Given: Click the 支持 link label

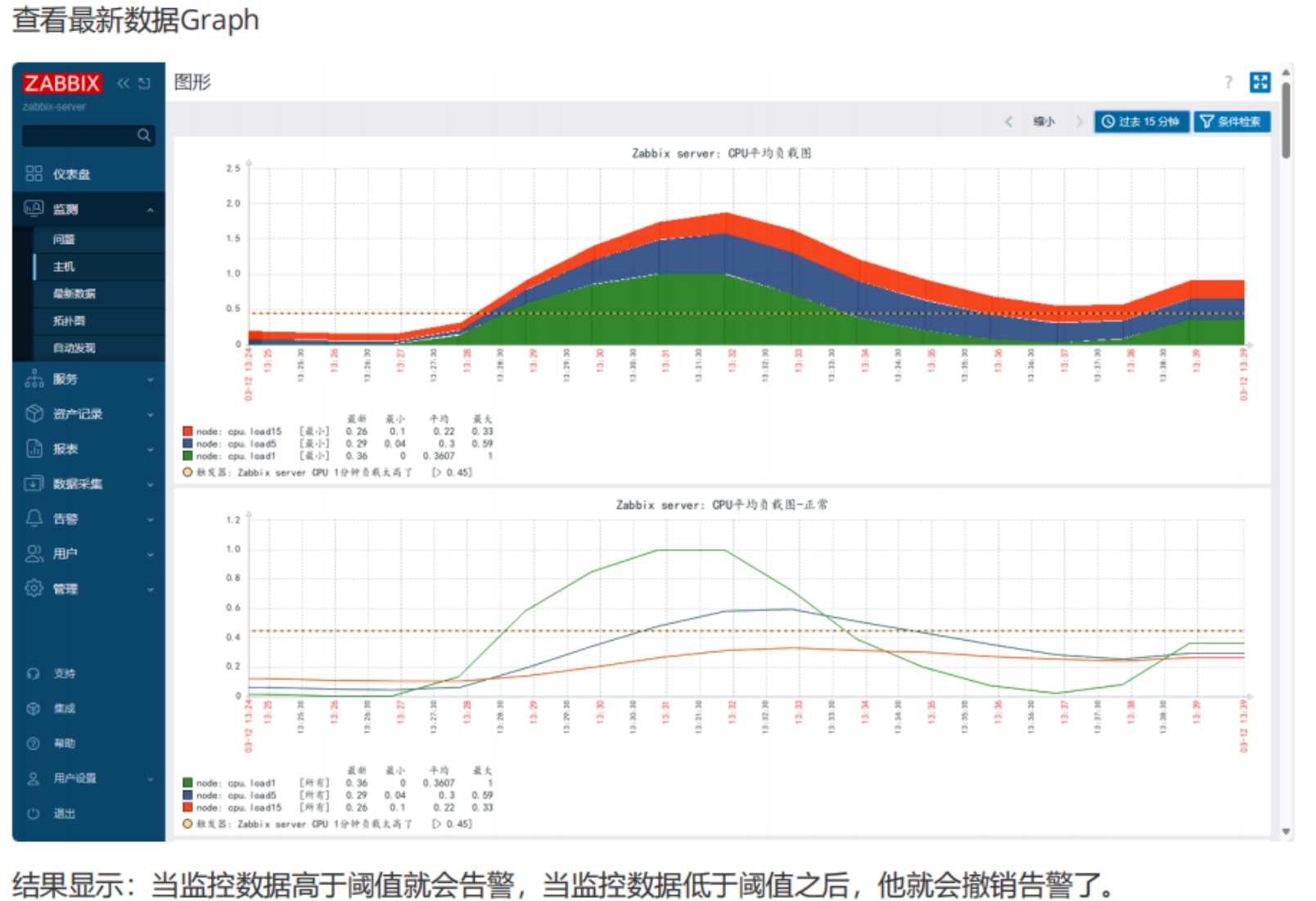Looking at the screenshot, I should click(65, 673).
